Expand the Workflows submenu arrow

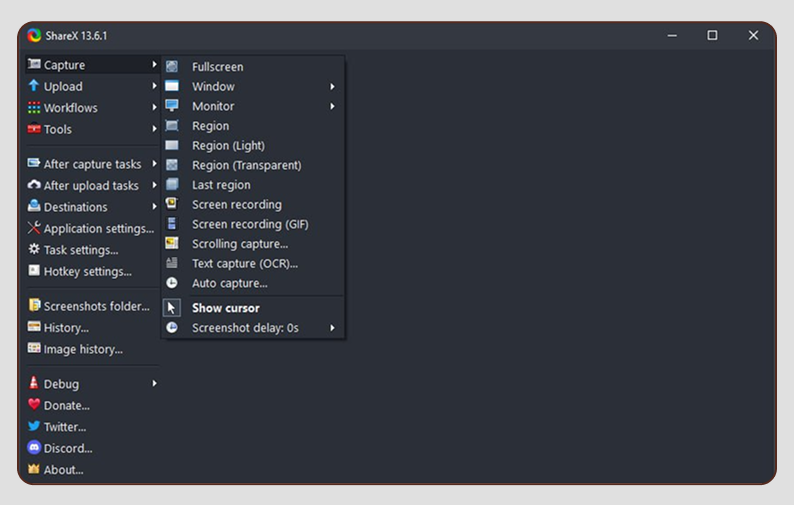click(154, 107)
